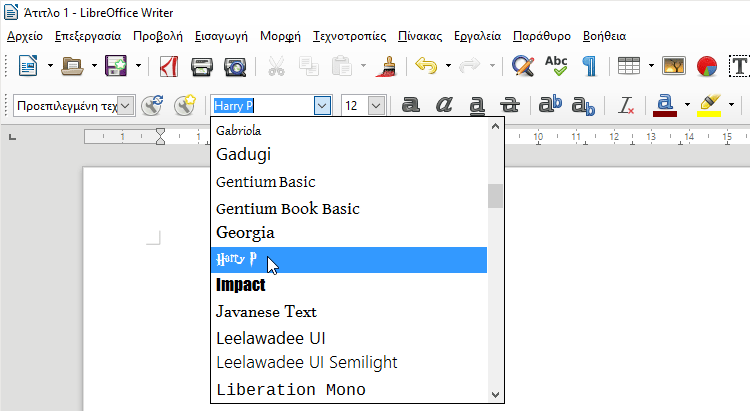Screen dimensions: 750x411
Task: Open the Εργαλεία menu
Action: [477, 36]
